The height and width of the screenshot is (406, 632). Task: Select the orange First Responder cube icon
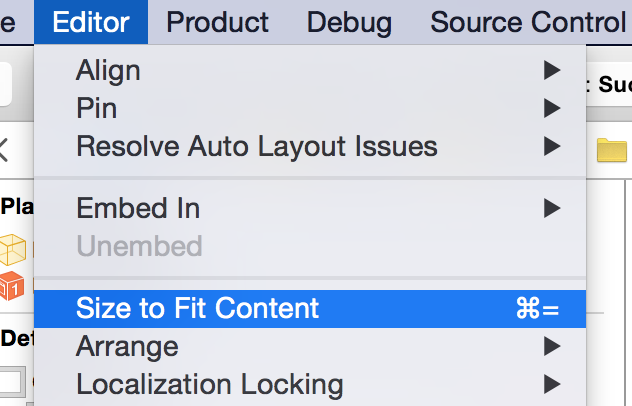coord(12,286)
